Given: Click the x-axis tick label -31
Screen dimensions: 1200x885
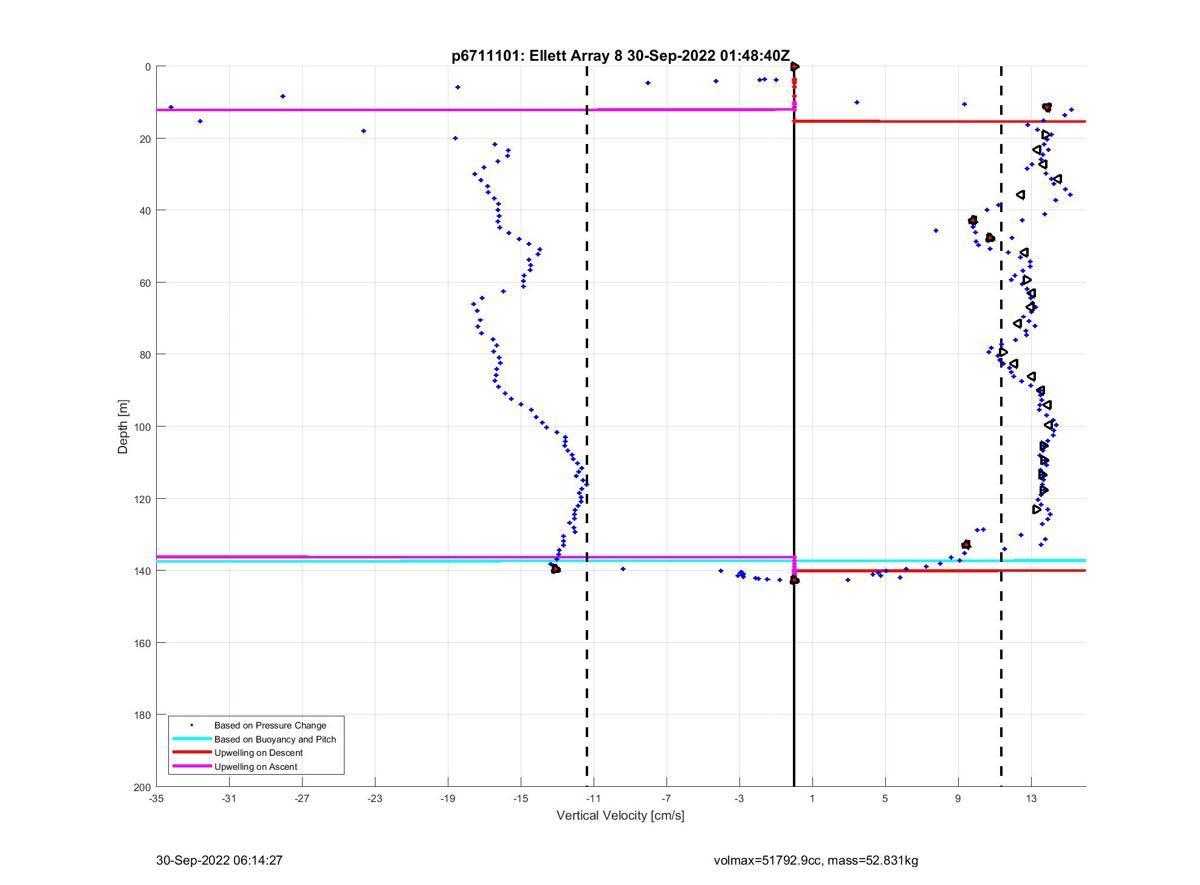Looking at the screenshot, I should 229,798.
